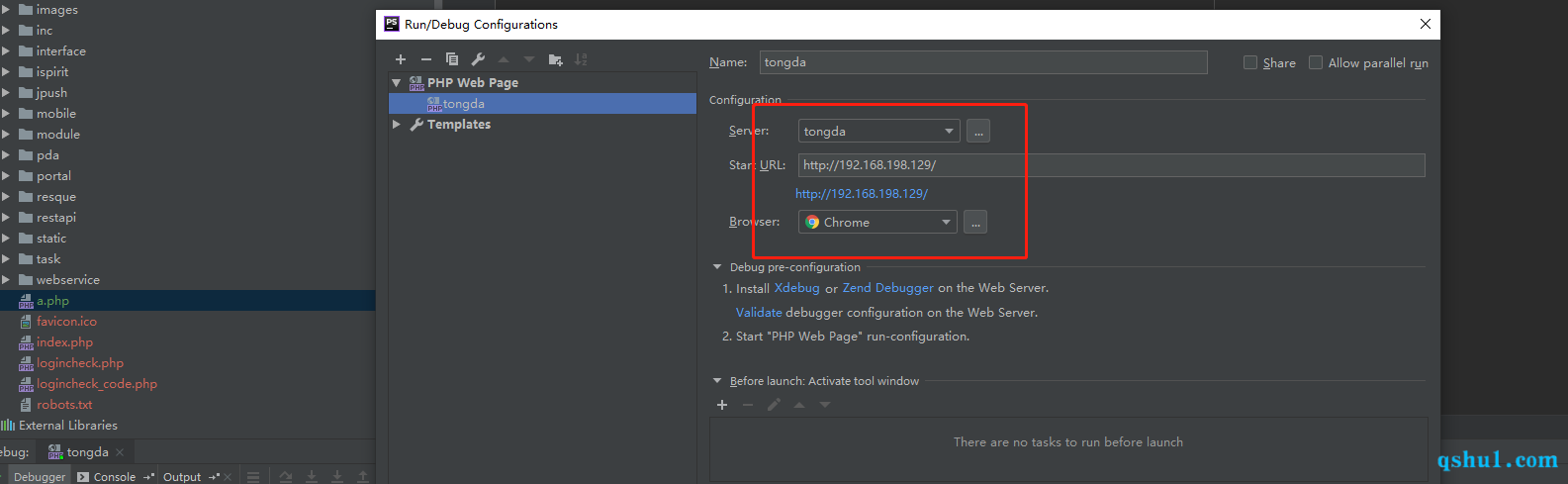
Task: Click the a.php file icon
Action: (x=26, y=301)
